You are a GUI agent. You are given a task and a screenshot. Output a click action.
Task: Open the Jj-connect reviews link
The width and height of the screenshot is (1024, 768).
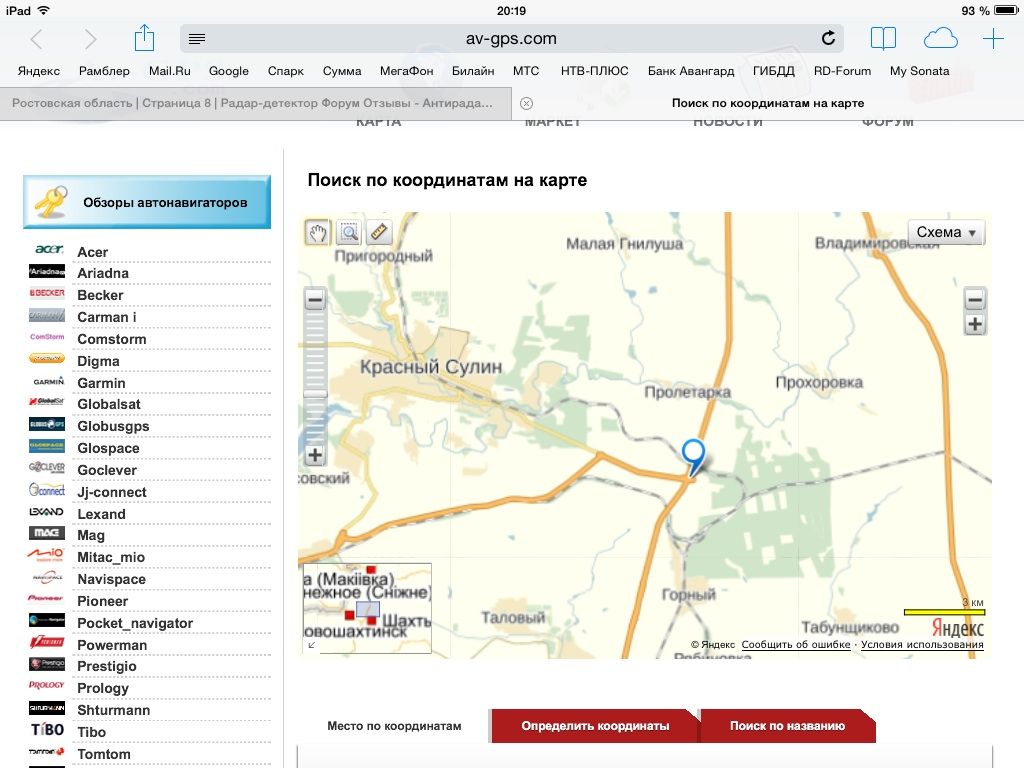click(112, 492)
